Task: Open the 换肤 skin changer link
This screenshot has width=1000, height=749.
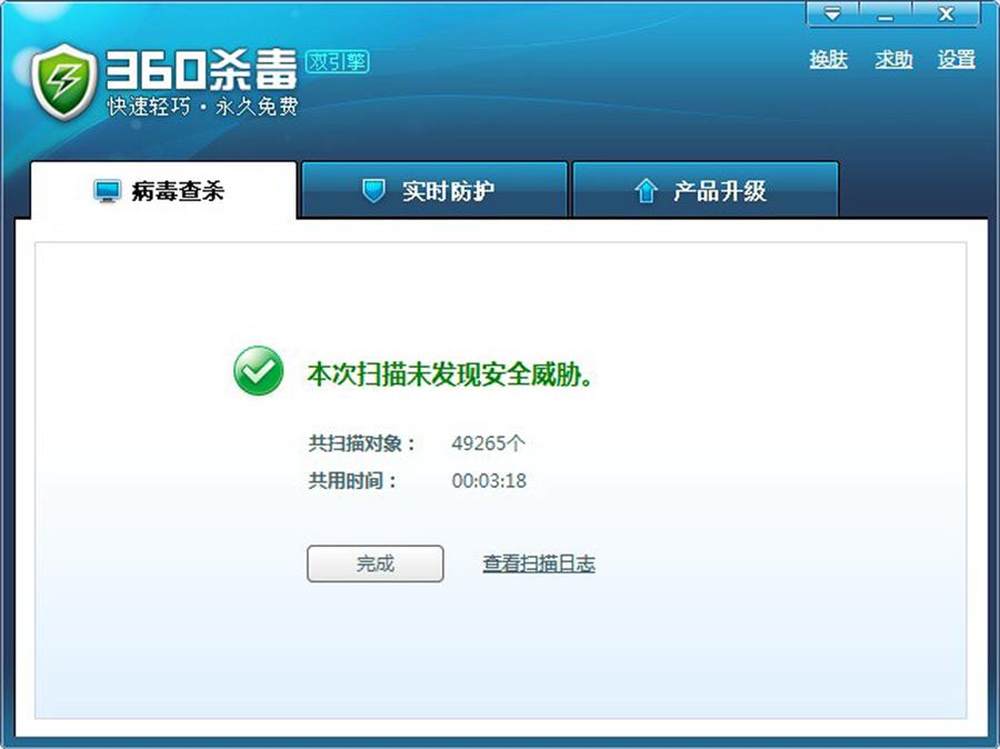Action: [828, 60]
